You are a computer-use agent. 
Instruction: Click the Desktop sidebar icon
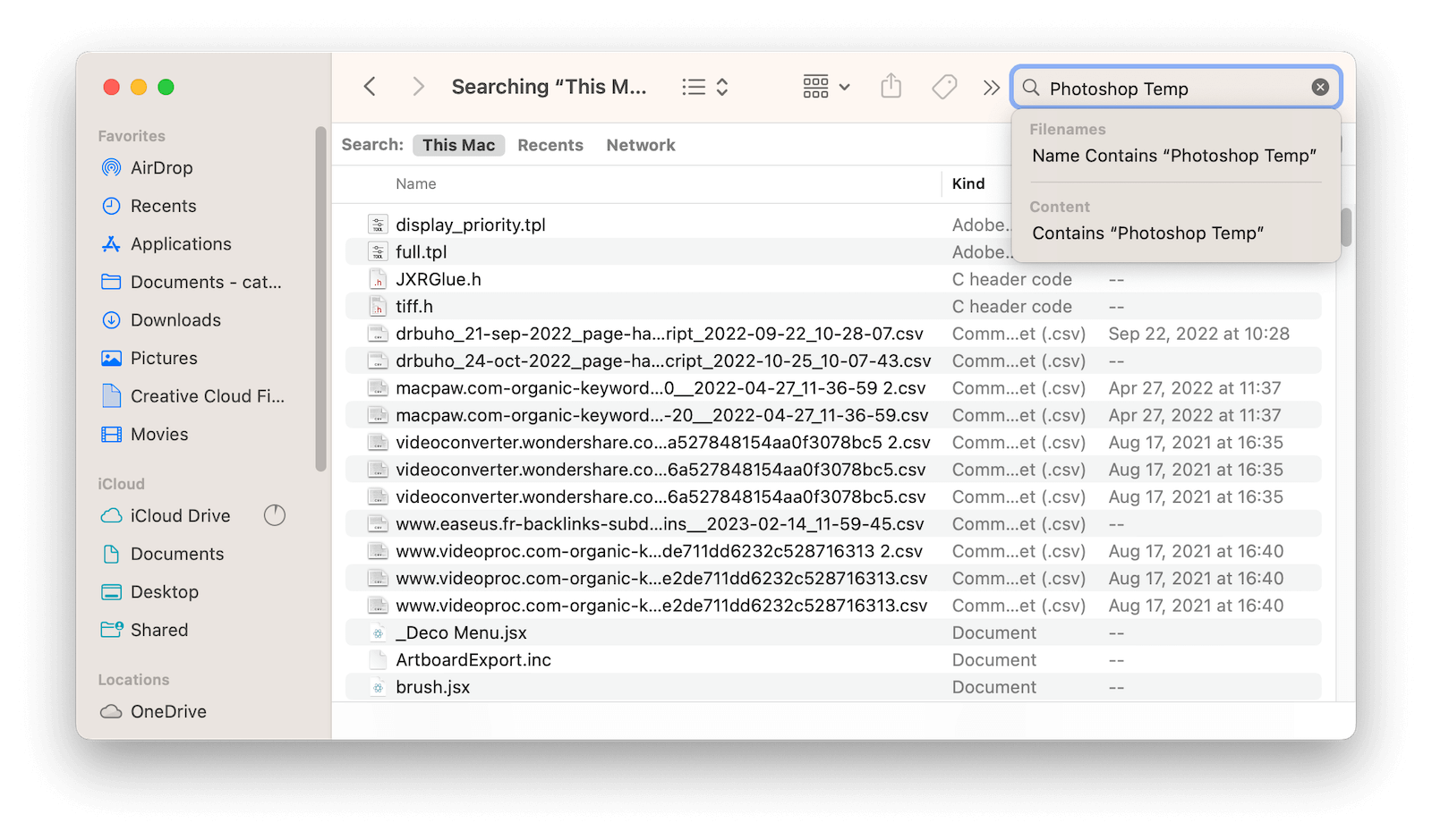(x=111, y=592)
